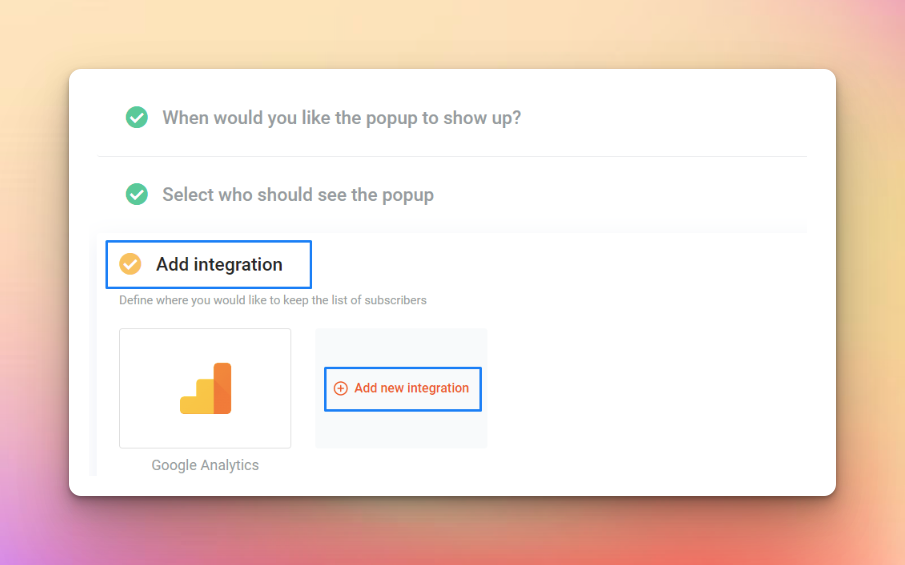Click the word 'popup' in the first step heading
This screenshot has width=905, height=565.
(x=391, y=118)
